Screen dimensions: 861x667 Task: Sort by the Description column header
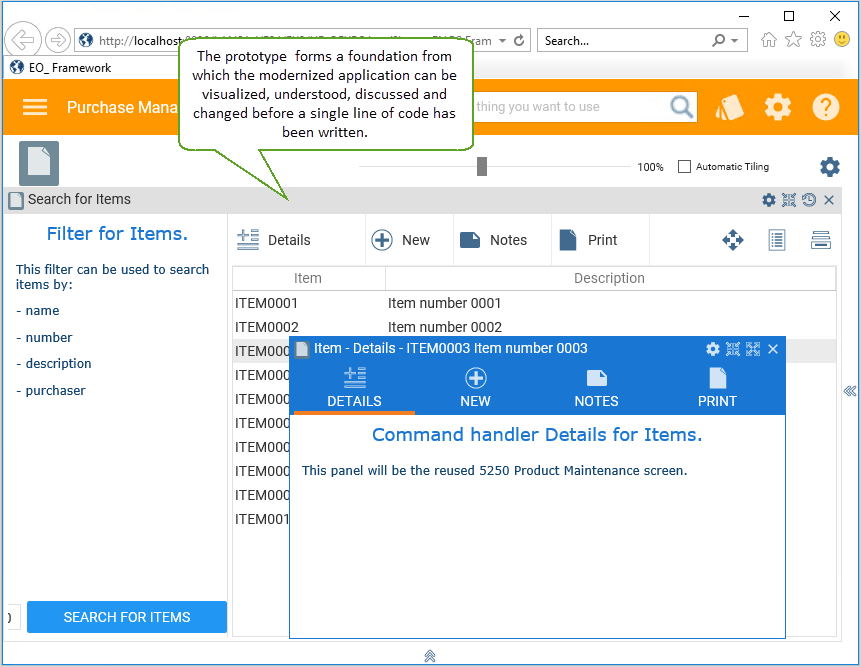tap(610, 278)
